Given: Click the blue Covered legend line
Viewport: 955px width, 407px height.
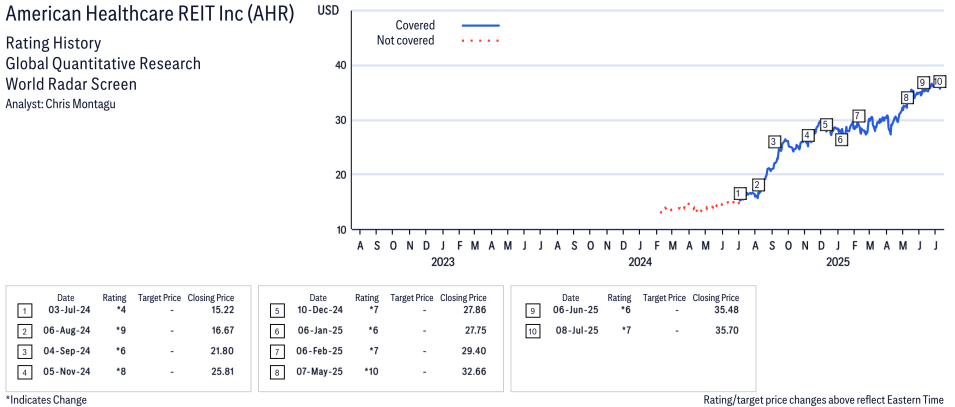Looking at the screenshot, I should pos(481,25).
